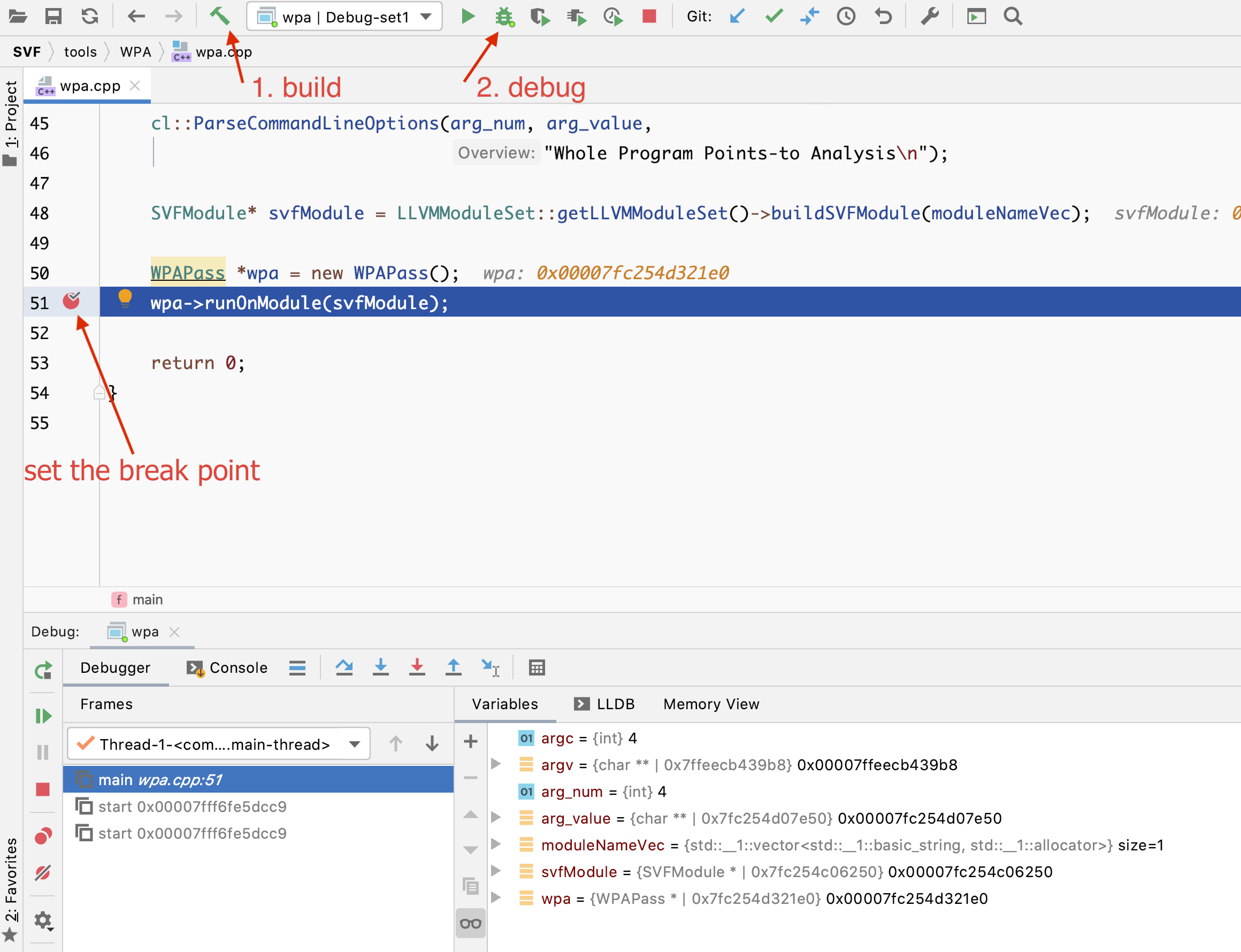The width and height of the screenshot is (1241, 952).
Task: View breakpoints with double red circle icon
Action: pos(43,836)
